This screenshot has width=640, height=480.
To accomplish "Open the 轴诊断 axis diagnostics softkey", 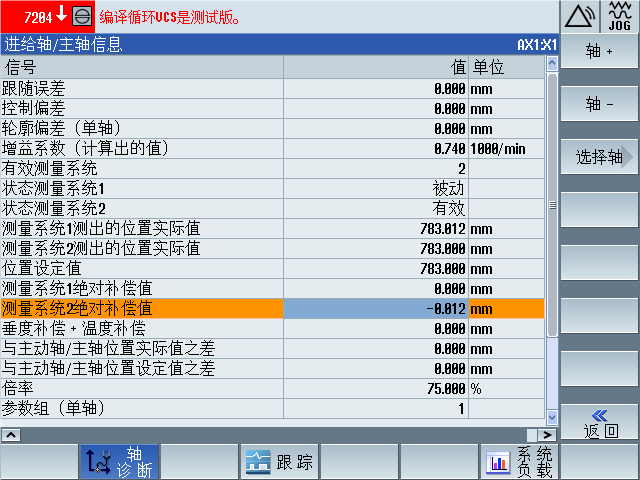I will (119, 461).
